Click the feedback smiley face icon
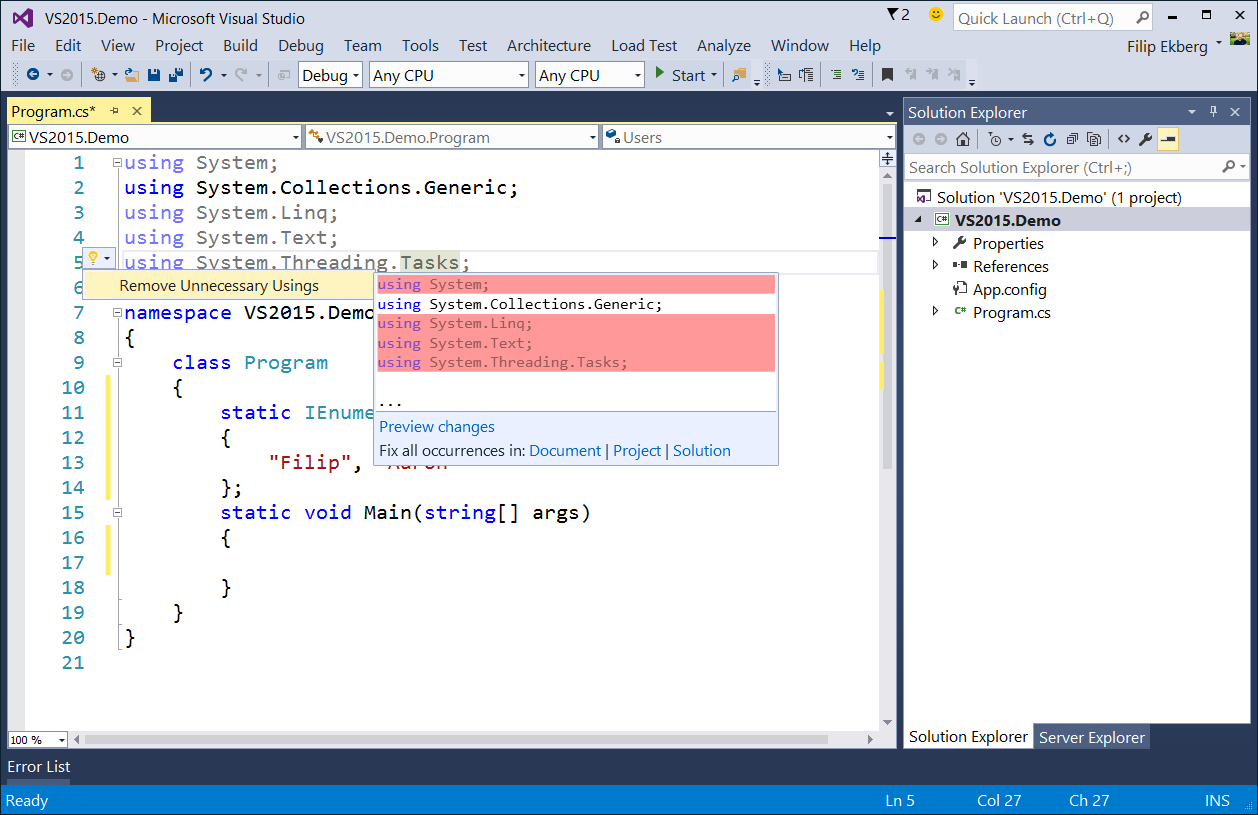Viewport: 1258px width, 815px height. (936, 14)
